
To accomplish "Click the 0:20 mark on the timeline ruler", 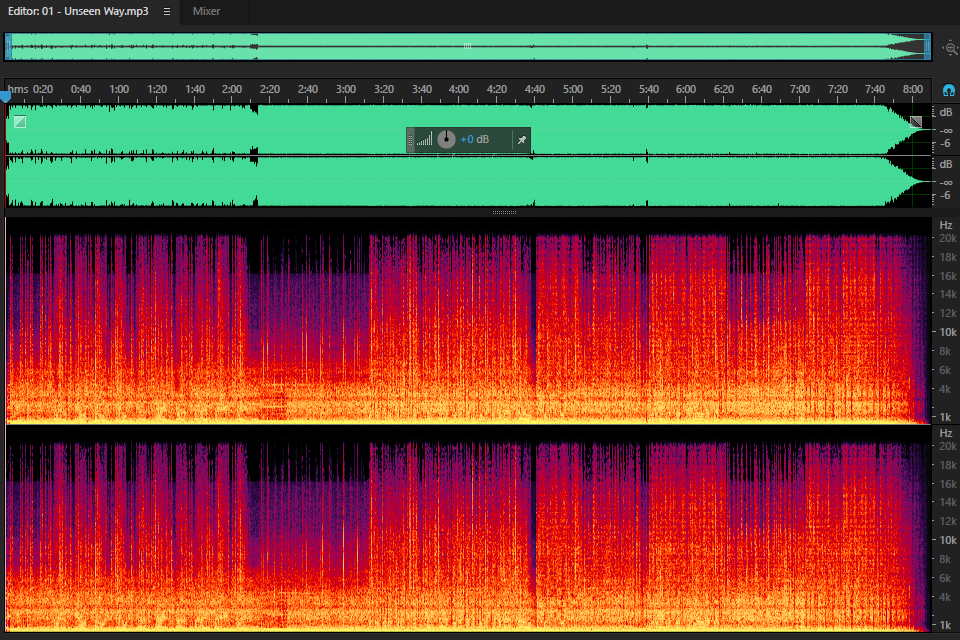I will 43,89.
